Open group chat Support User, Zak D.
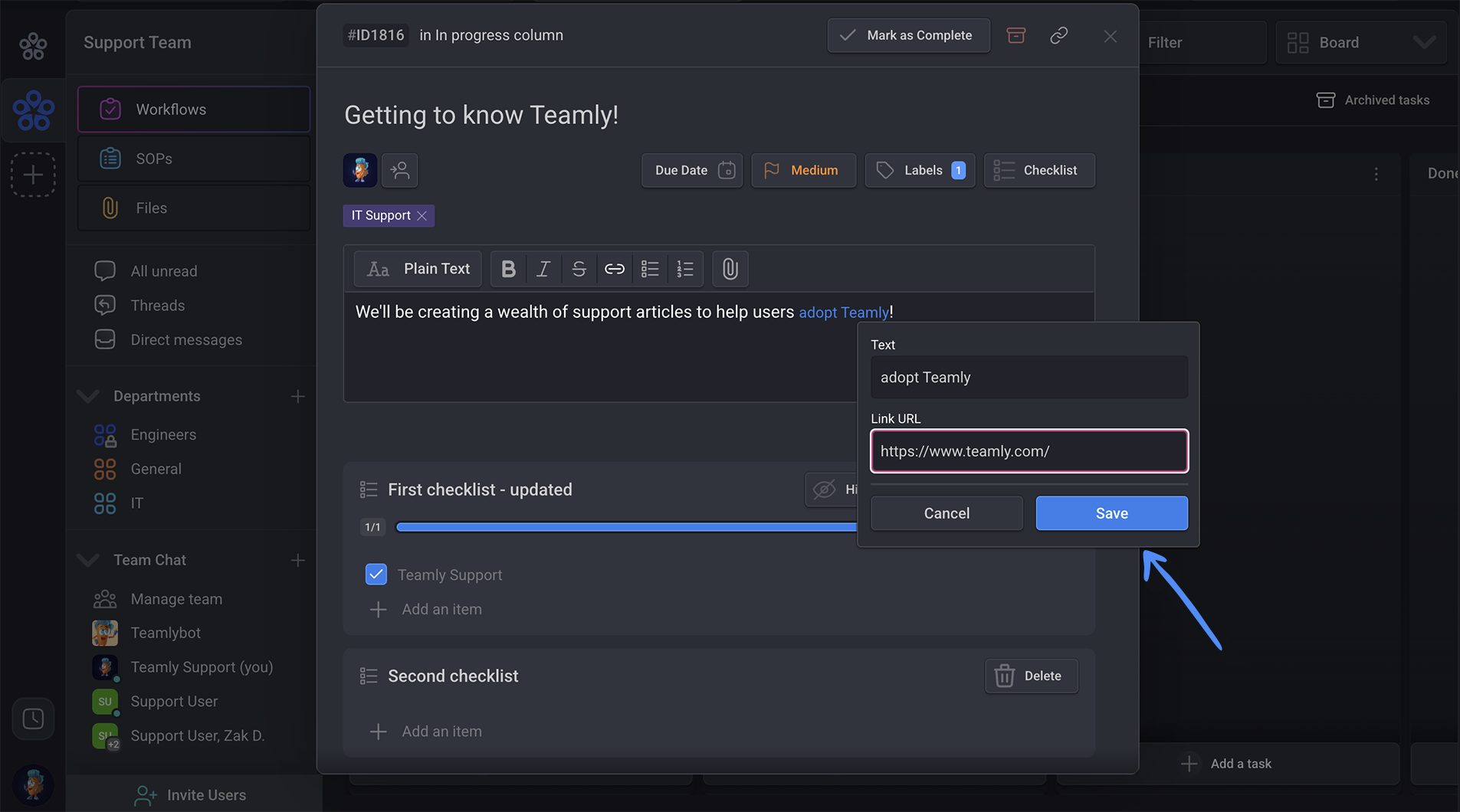 pos(197,736)
